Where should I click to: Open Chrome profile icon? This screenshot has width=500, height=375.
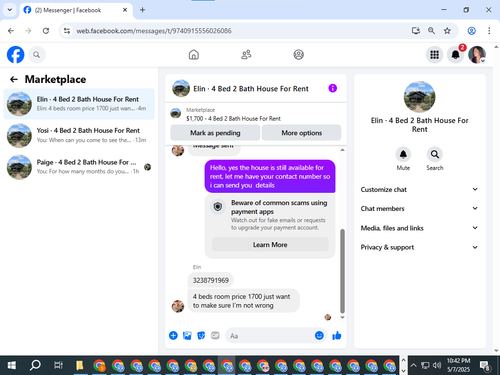(x=471, y=31)
